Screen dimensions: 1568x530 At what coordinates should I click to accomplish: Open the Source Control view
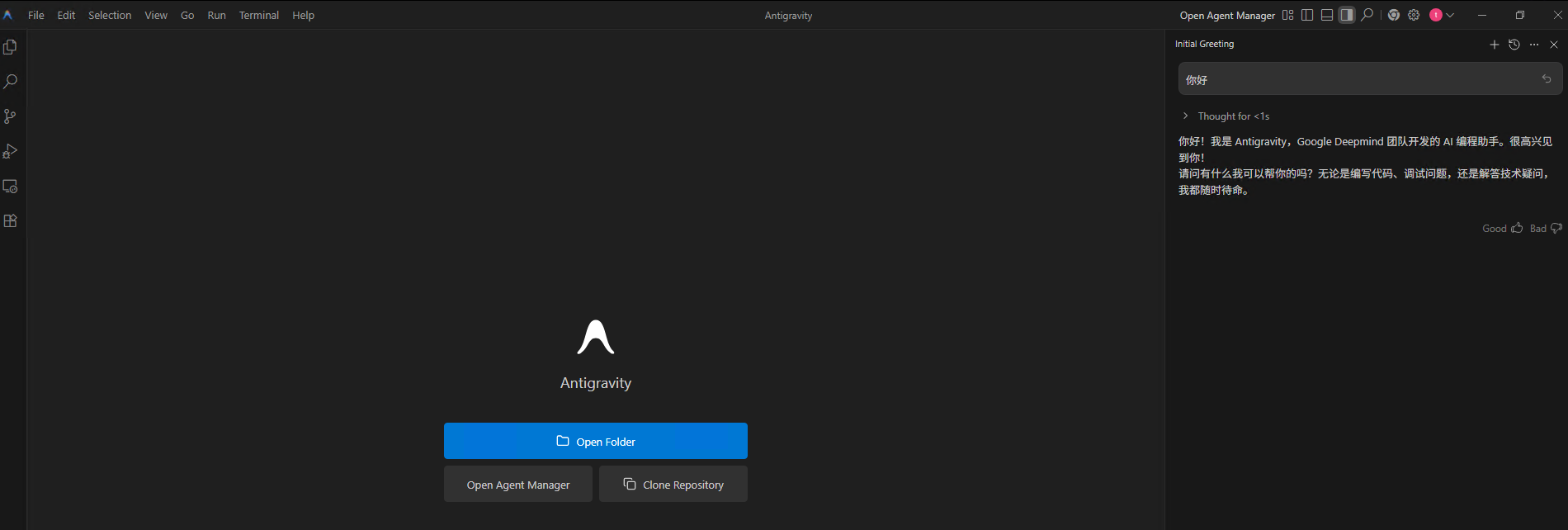pyautogui.click(x=11, y=116)
